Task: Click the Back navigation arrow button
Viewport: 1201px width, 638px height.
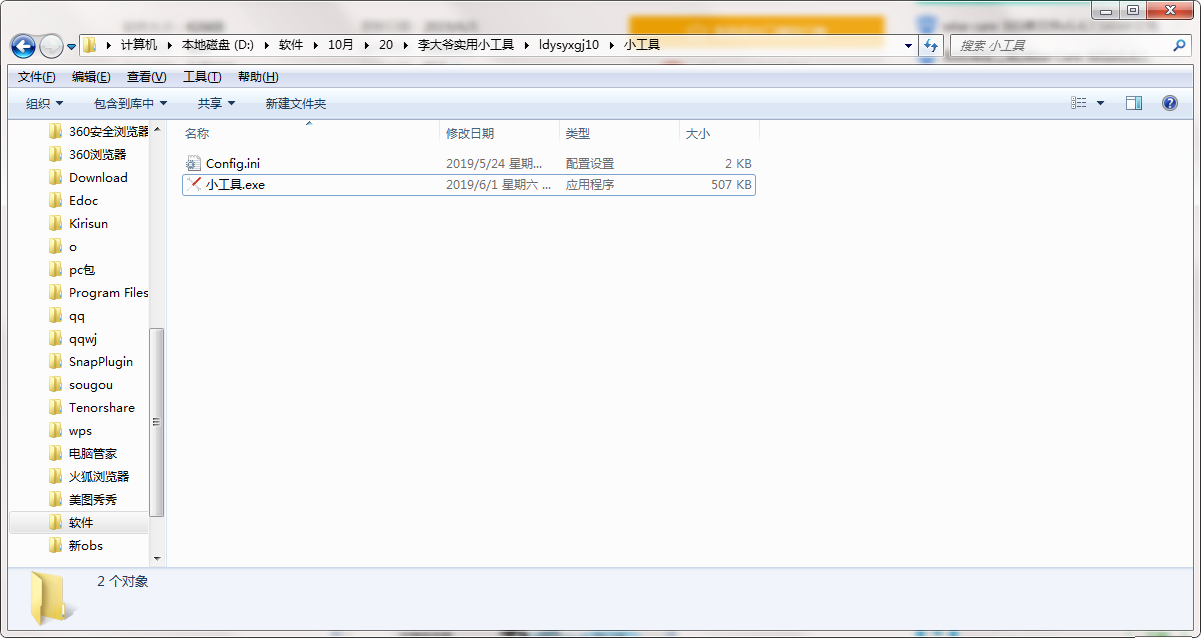Action: (x=23, y=46)
